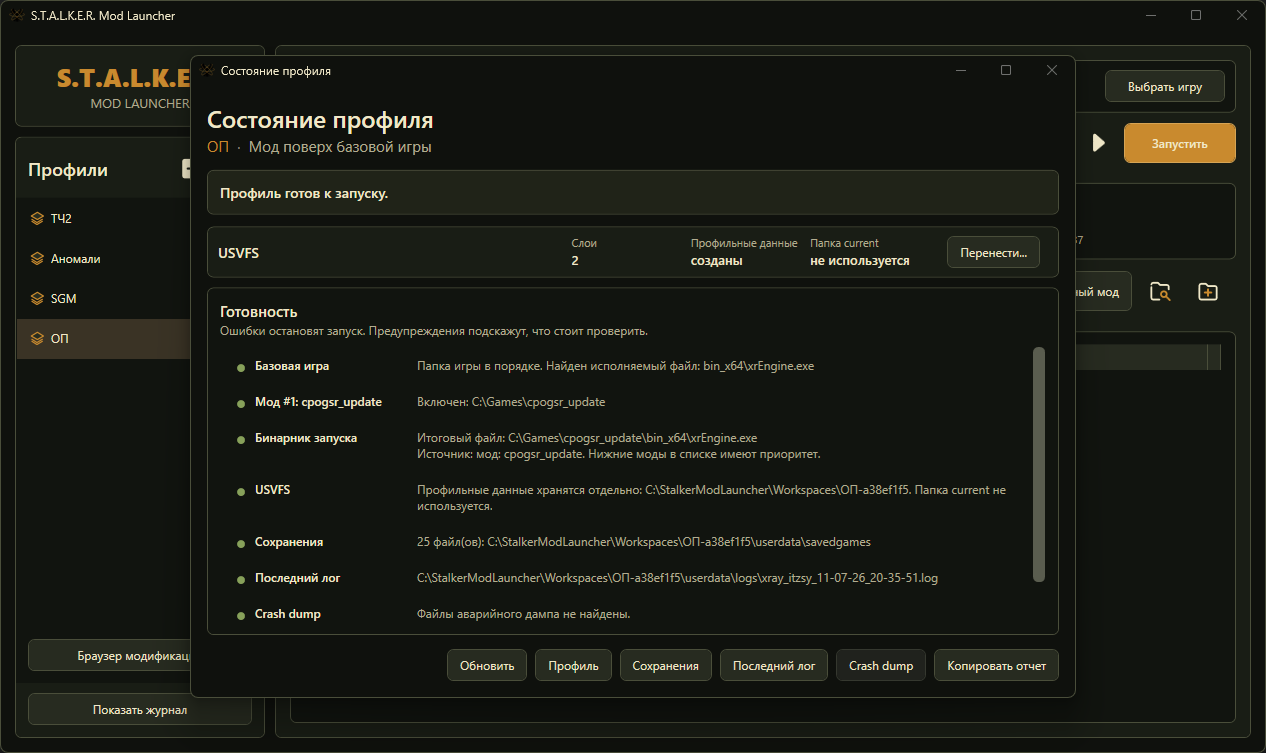Open the Сохранения button in dialog footer
Screen dimensions: 1266x753
(x=666, y=665)
